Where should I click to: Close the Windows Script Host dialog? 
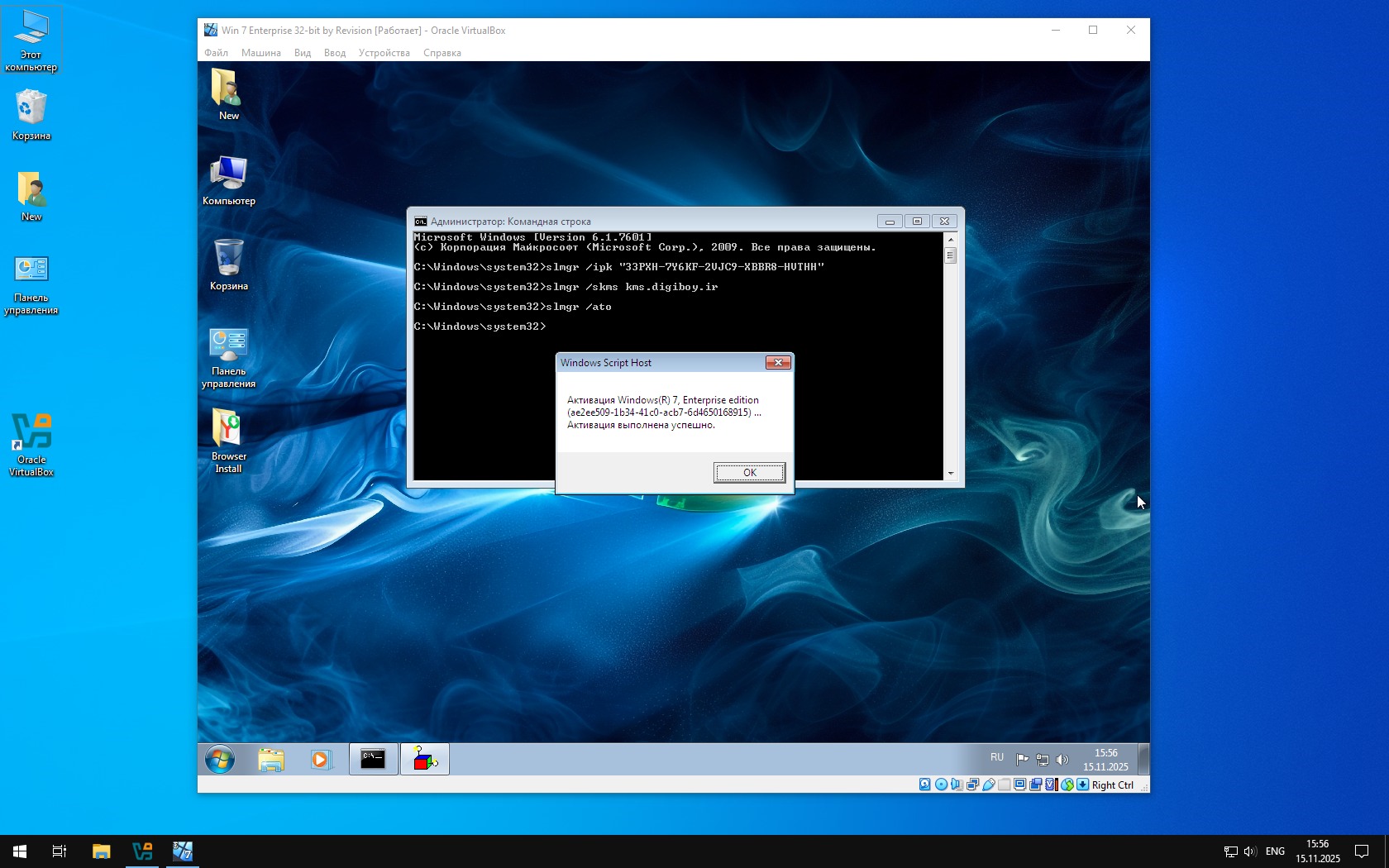tap(778, 363)
